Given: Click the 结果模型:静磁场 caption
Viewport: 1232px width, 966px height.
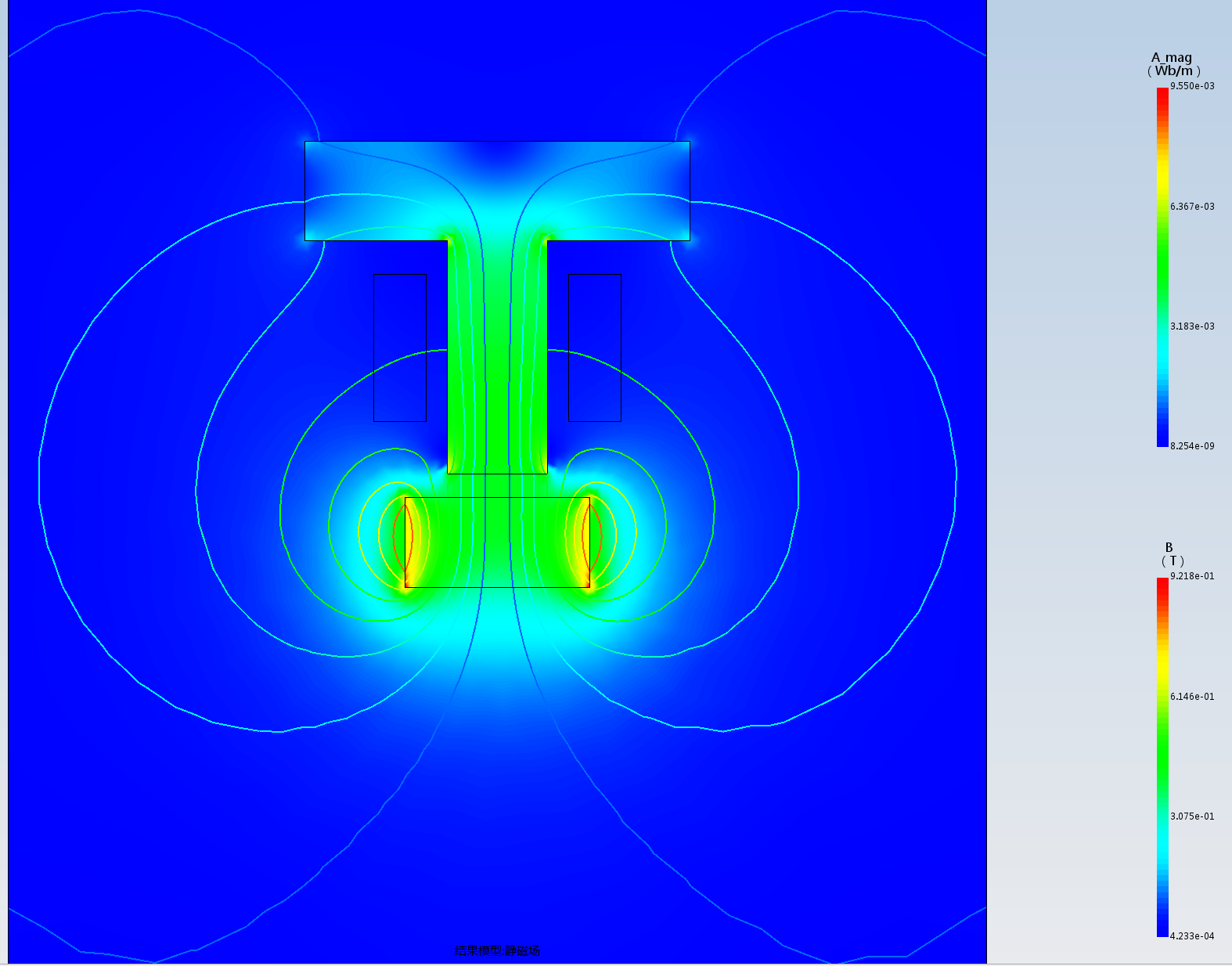Looking at the screenshot, I should tap(497, 950).
